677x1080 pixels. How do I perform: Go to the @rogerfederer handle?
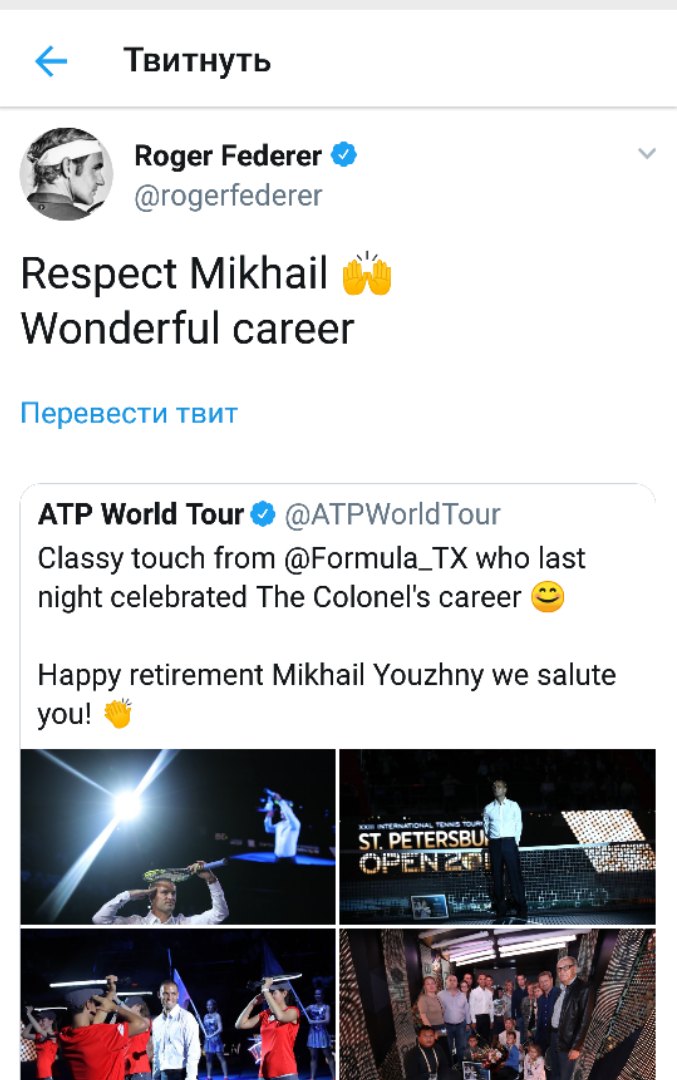[228, 195]
